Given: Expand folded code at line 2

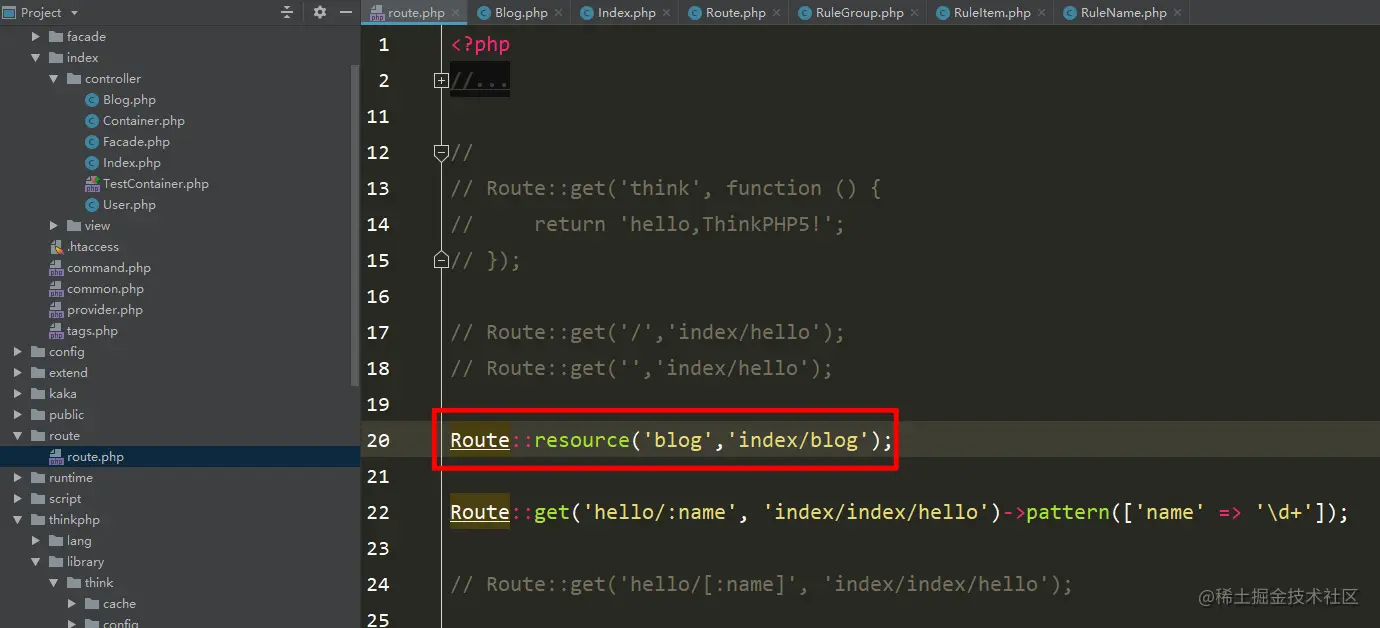Looking at the screenshot, I should pos(441,80).
